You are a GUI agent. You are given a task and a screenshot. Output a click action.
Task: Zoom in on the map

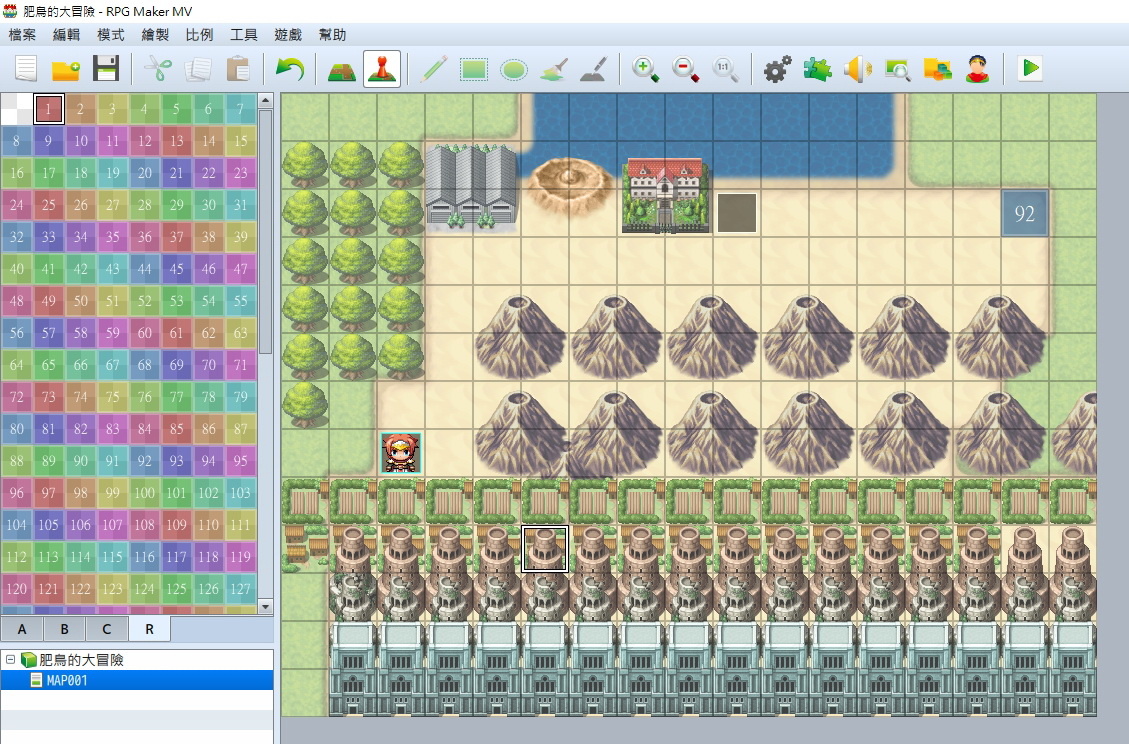point(645,69)
